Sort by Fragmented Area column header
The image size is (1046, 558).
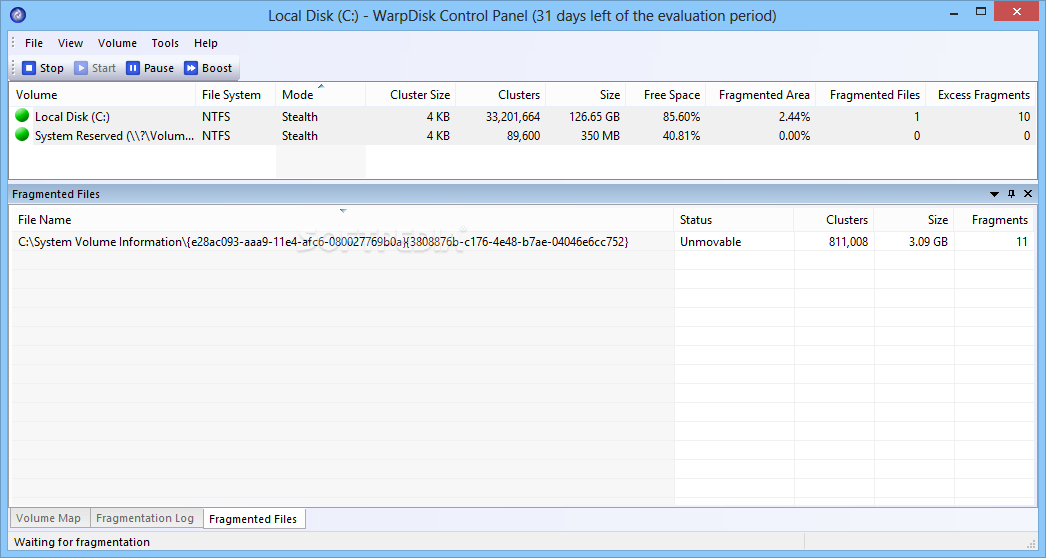(x=760, y=95)
